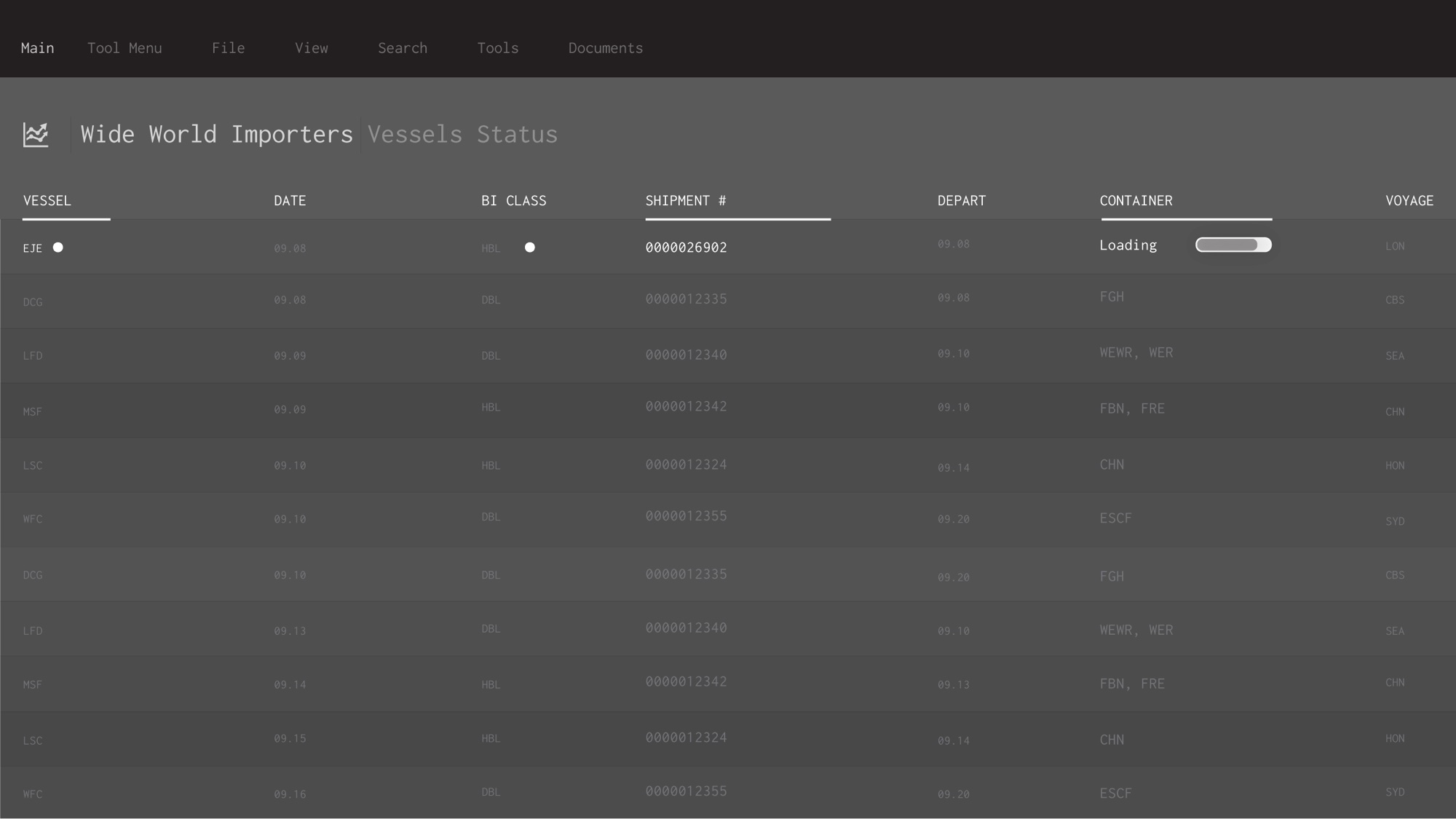Click the dot next to EJE vessel
This screenshot has width=1456, height=819.
coord(58,248)
